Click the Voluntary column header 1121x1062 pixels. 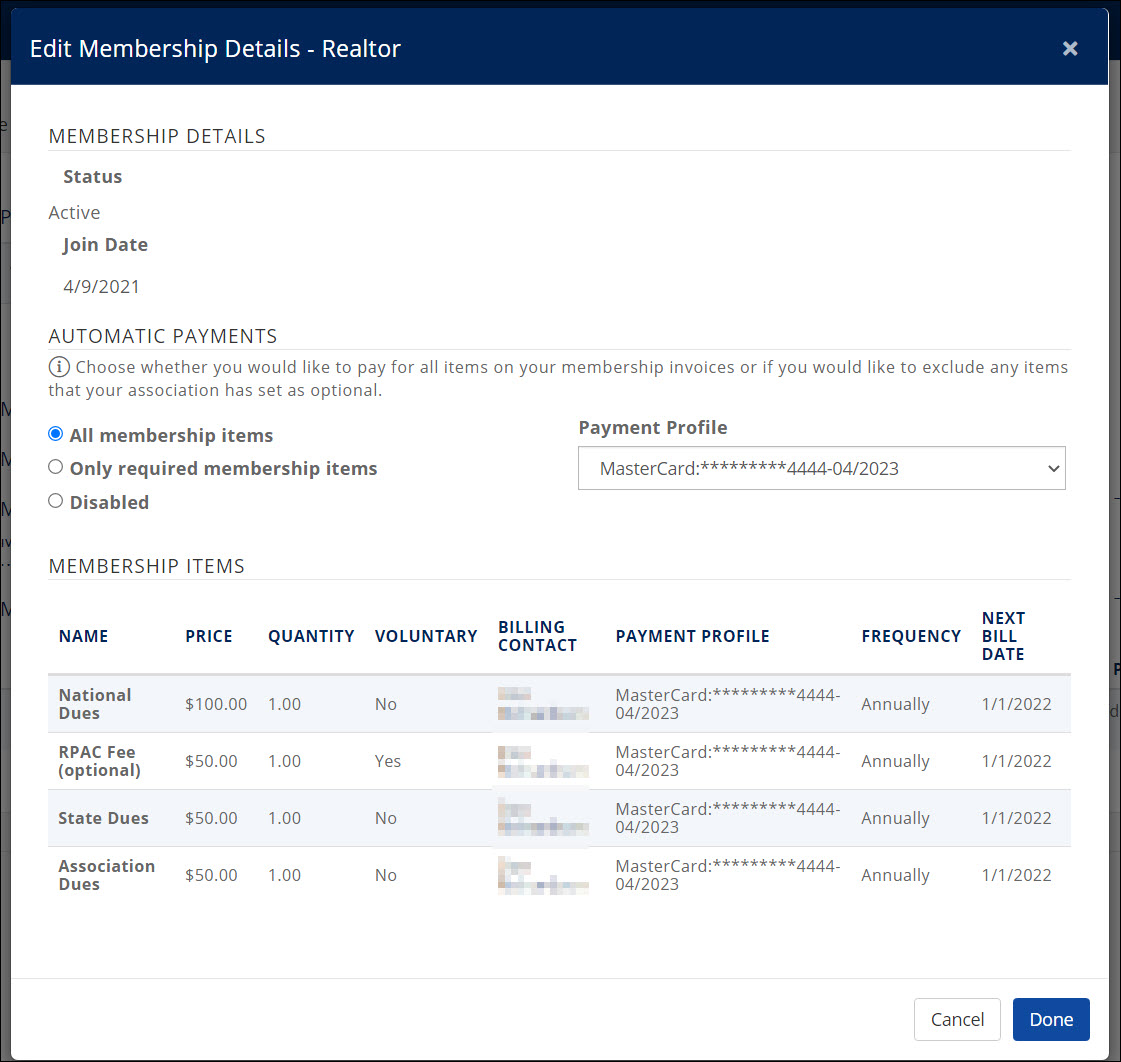tap(425, 636)
